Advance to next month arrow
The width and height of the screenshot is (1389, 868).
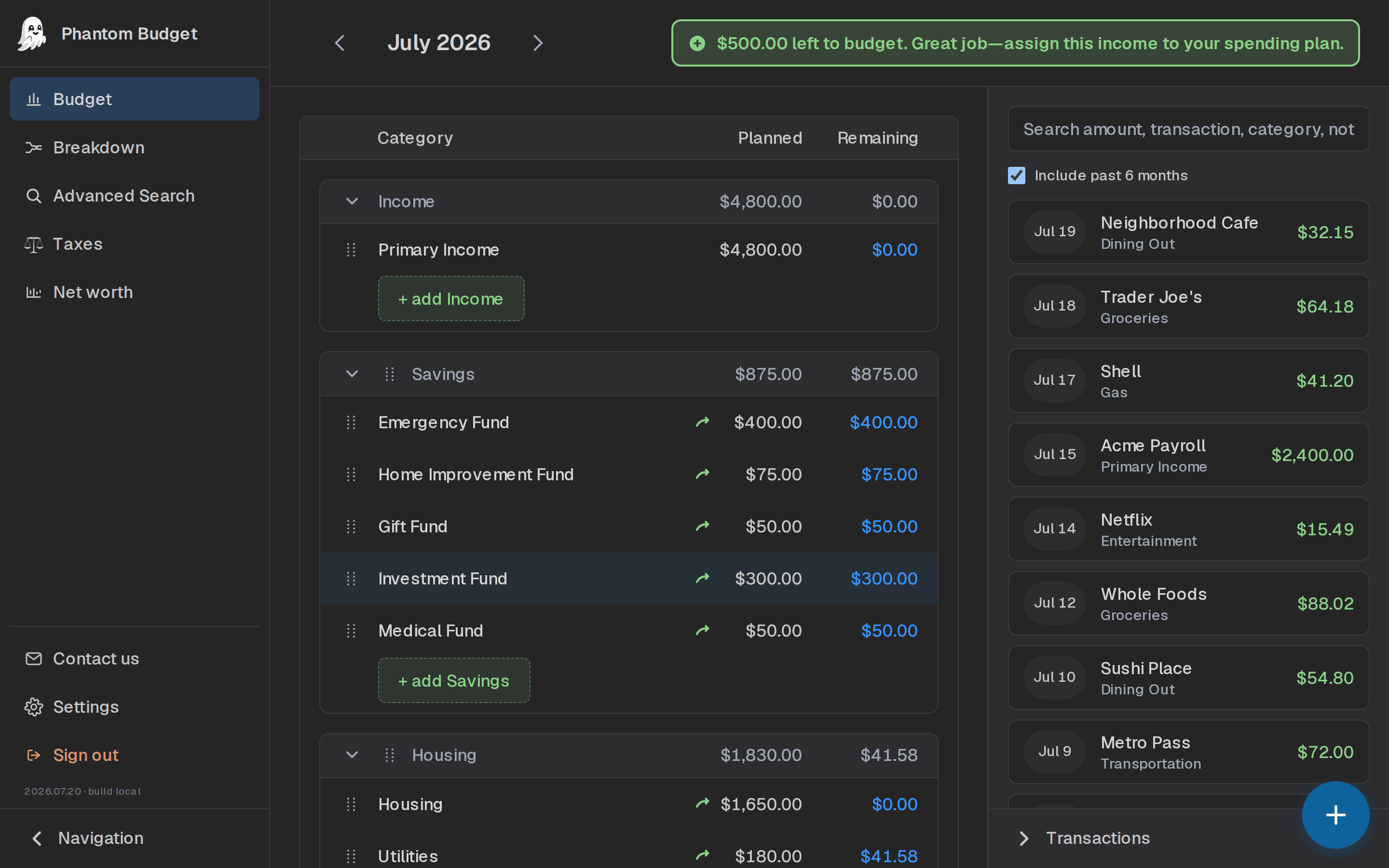pyautogui.click(x=538, y=43)
